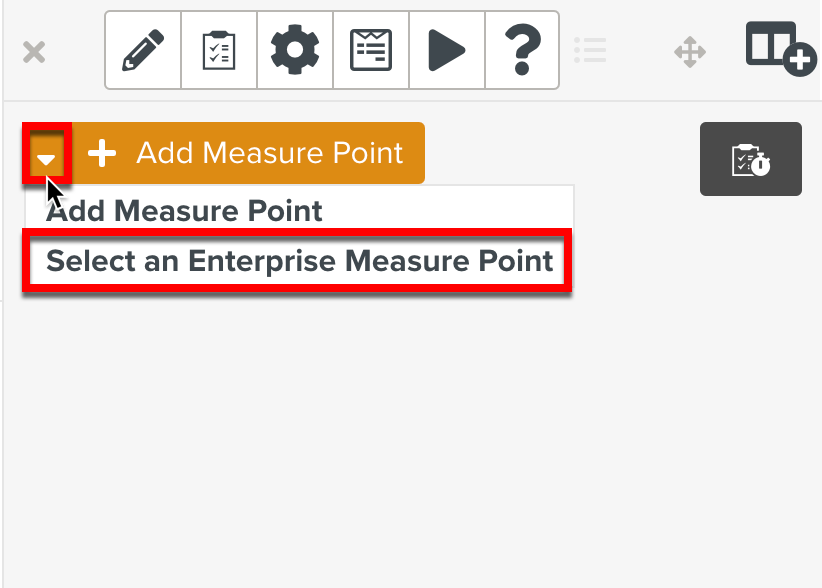This screenshot has height=588, width=822.
Task: Click the pencil edit icon
Action: [143, 50]
